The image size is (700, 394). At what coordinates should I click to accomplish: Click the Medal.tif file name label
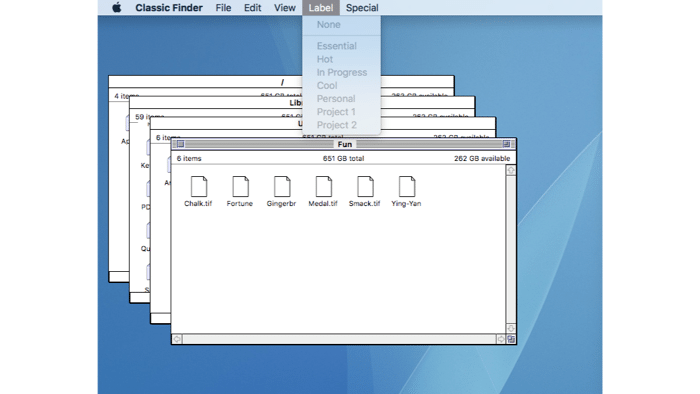[x=323, y=203]
